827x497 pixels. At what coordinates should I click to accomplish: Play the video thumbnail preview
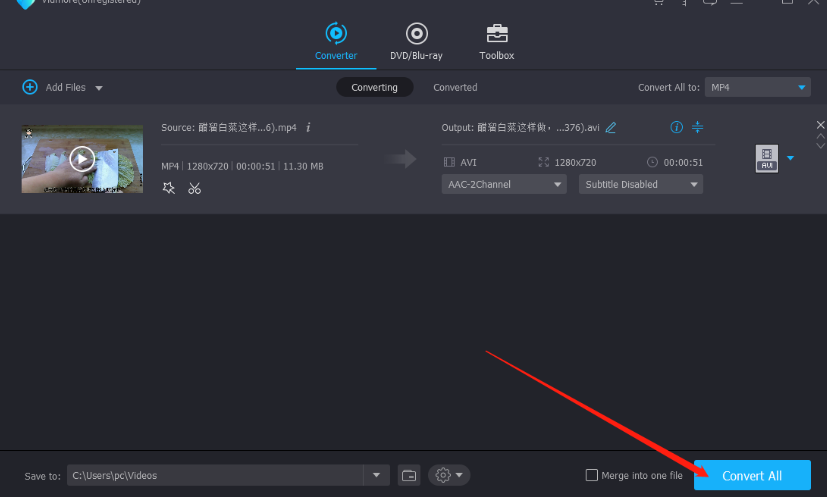[82, 159]
